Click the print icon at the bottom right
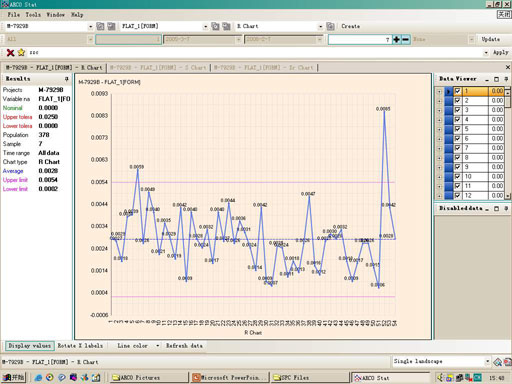This screenshot has height=384, width=512. [x=508, y=362]
